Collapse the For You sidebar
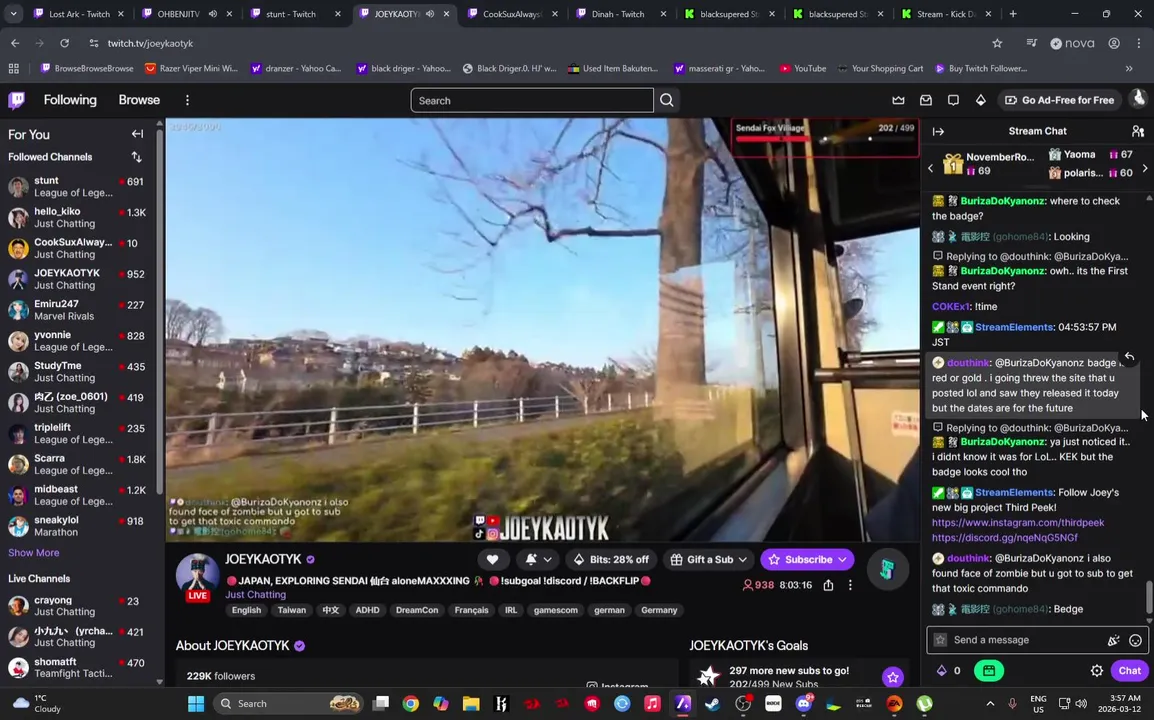Screen dimensions: 1154x720 click(x=137, y=134)
